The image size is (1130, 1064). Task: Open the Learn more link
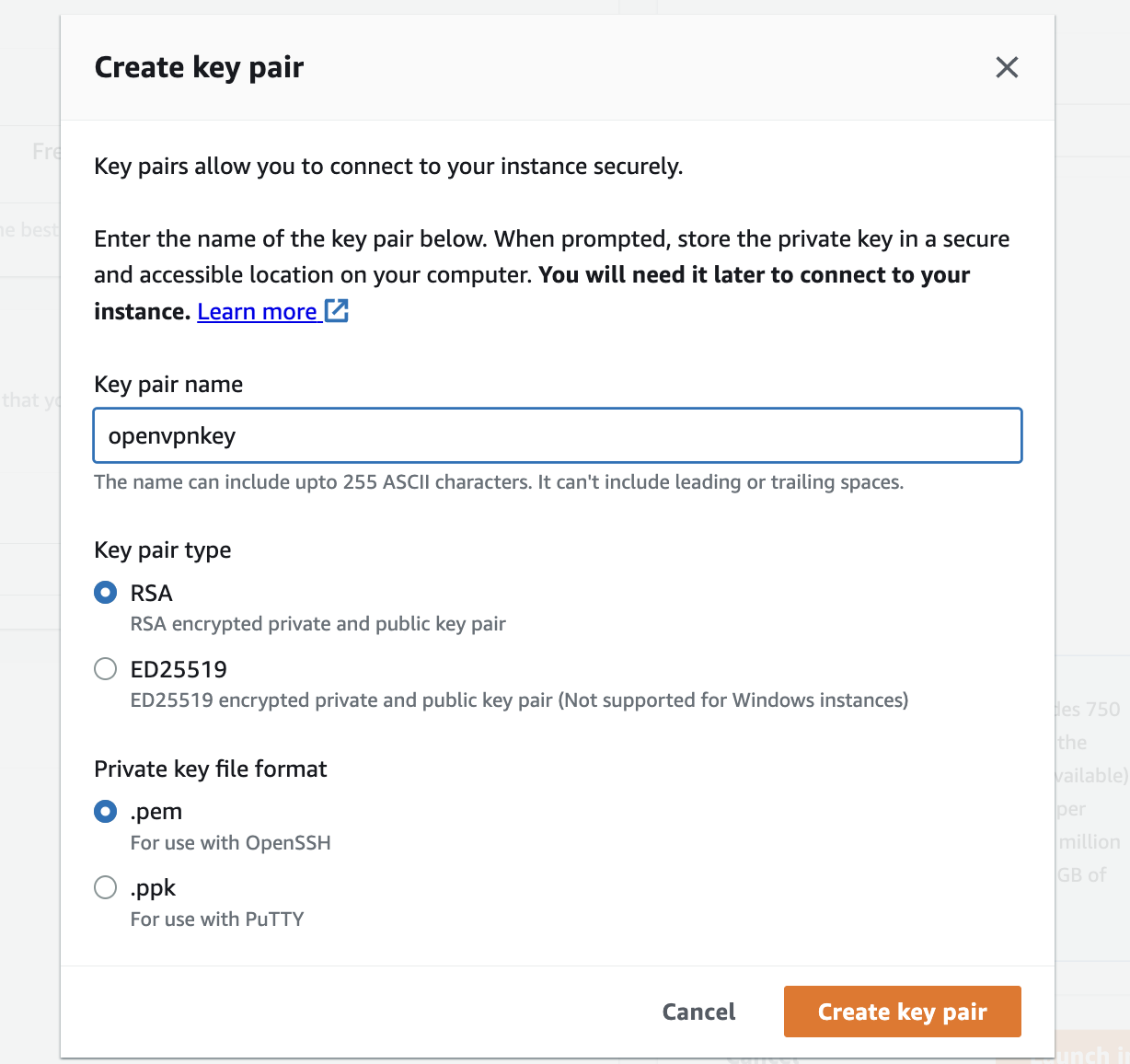coord(257,312)
